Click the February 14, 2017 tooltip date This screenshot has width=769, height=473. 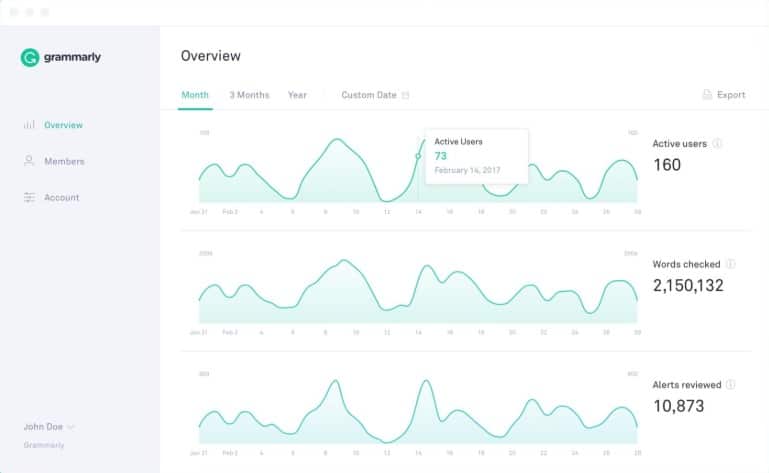tap(467, 170)
